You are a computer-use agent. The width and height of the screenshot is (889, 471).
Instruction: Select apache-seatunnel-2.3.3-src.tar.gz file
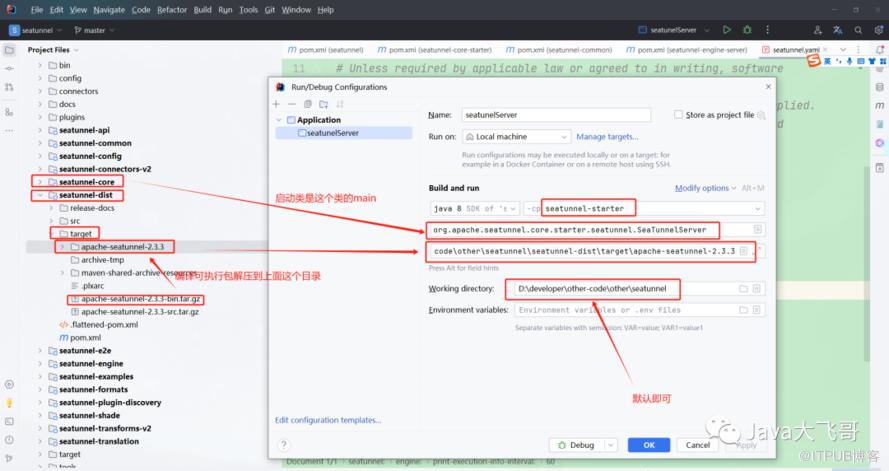pos(134,312)
